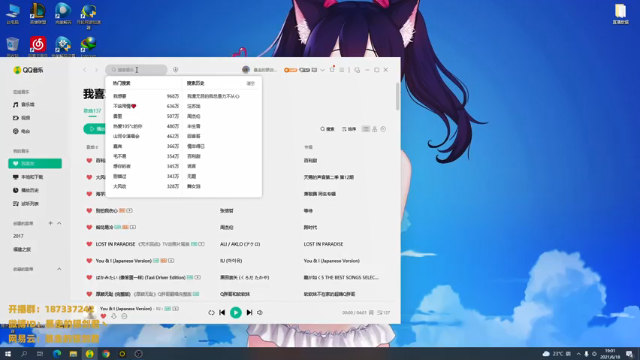Viewport: 640px width, 360px height.
Task: Open the Radio section in the sidebar
Action: [22, 131]
